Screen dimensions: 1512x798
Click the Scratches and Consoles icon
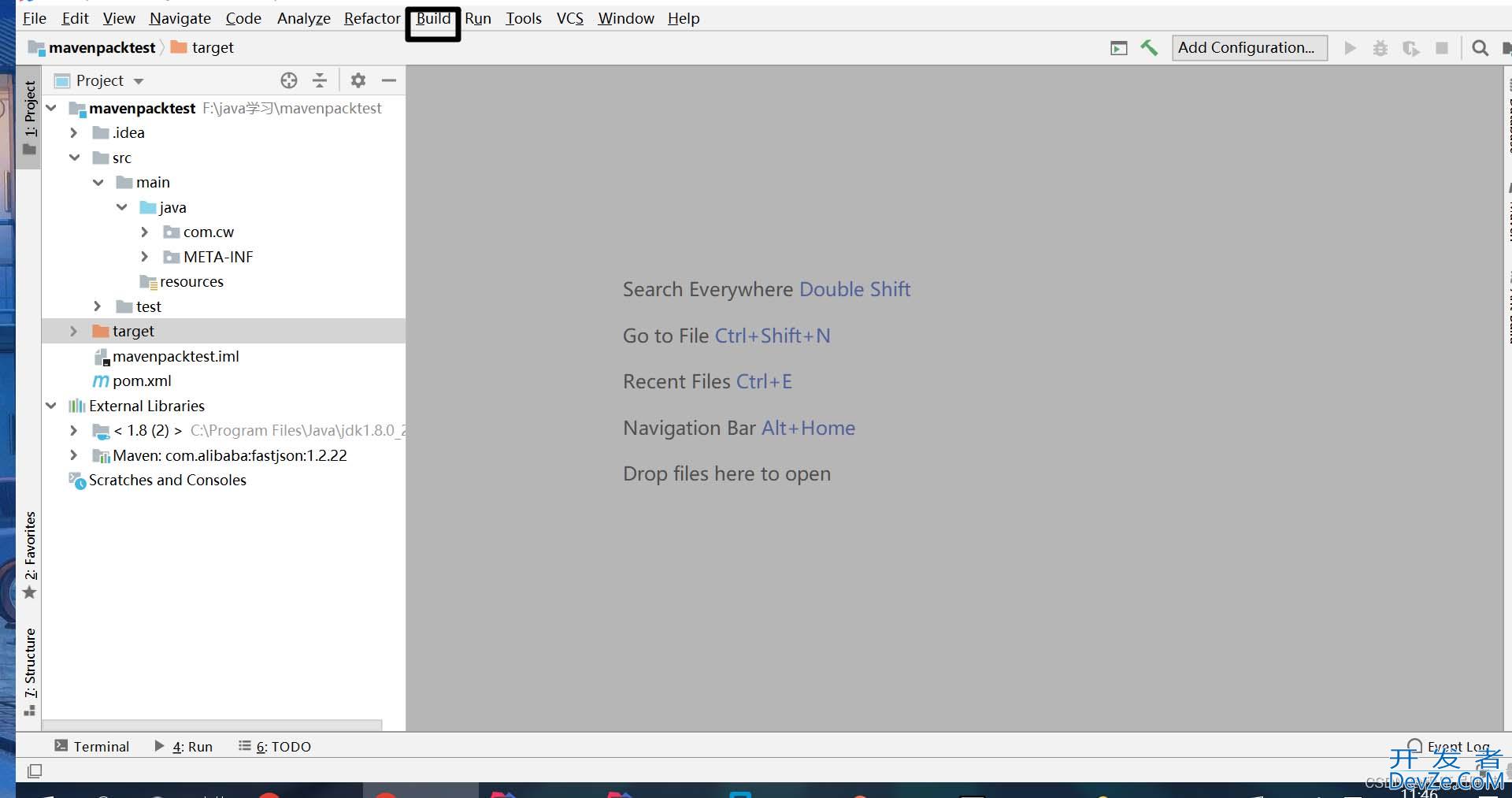[x=77, y=481]
